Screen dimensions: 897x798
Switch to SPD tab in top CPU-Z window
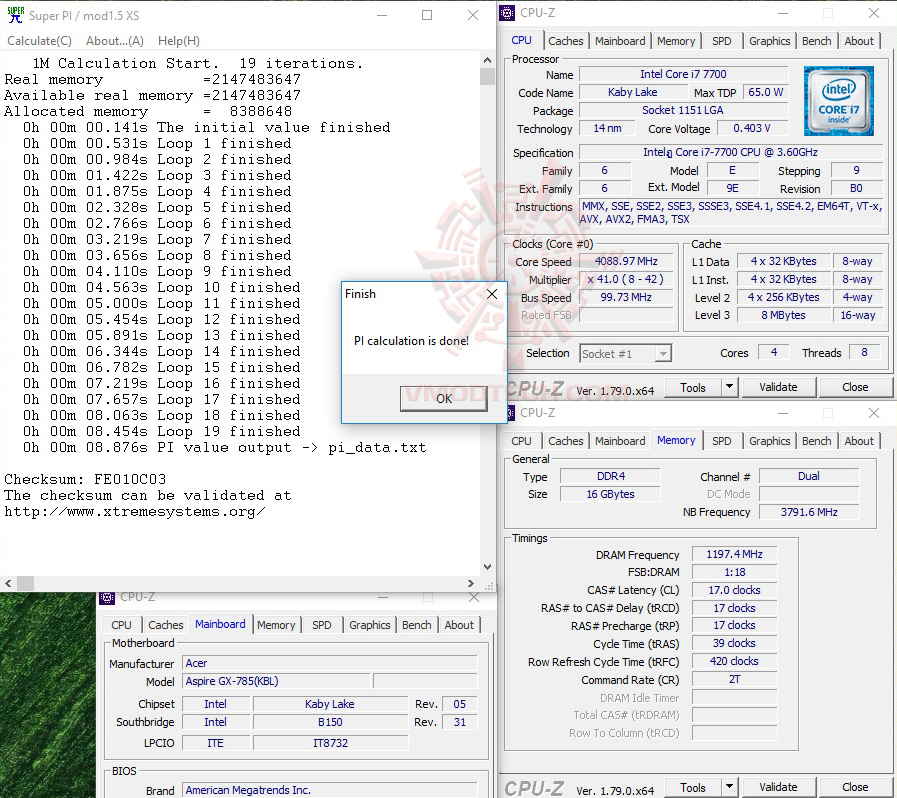(x=721, y=41)
